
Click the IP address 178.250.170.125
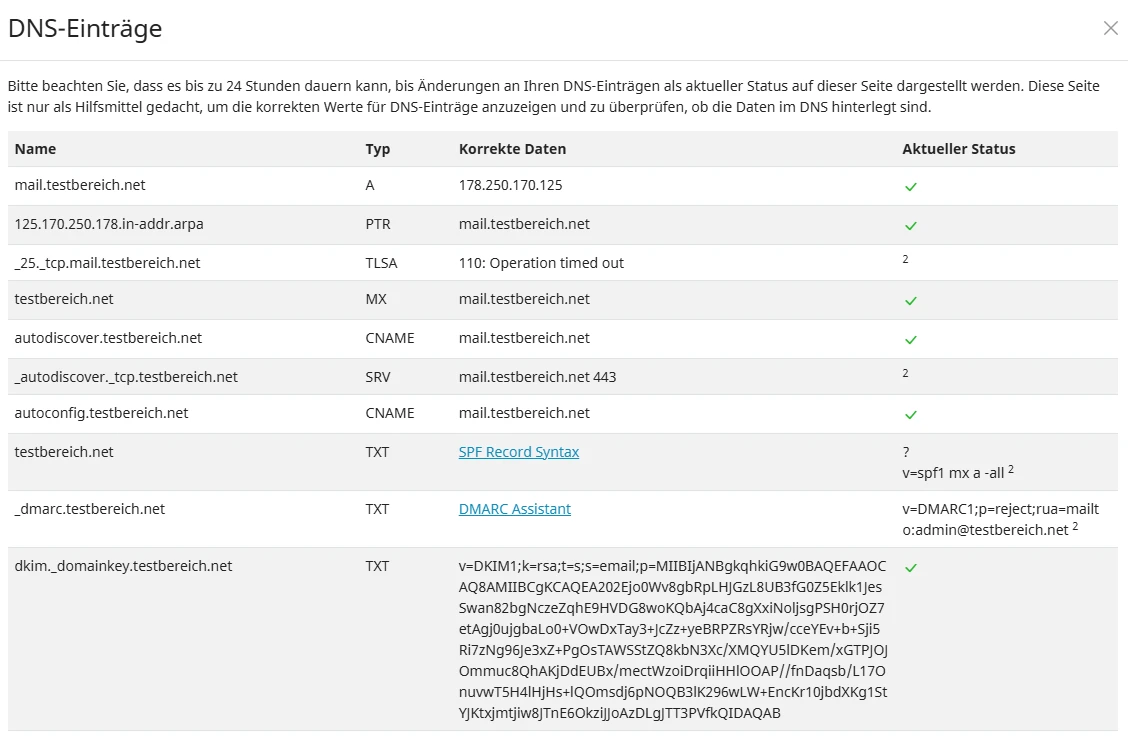(511, 185)
